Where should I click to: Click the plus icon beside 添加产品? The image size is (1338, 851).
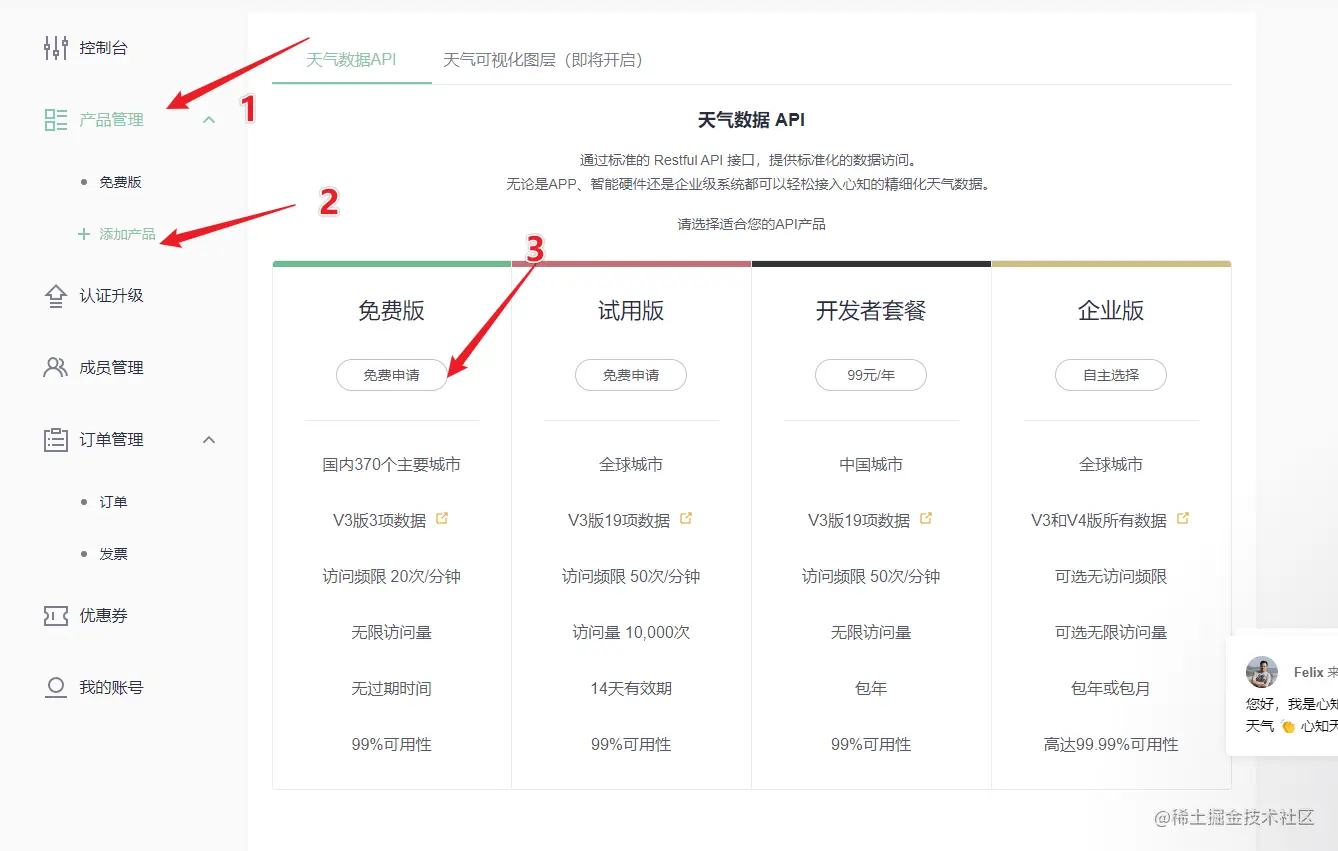(x=84, y=234)
